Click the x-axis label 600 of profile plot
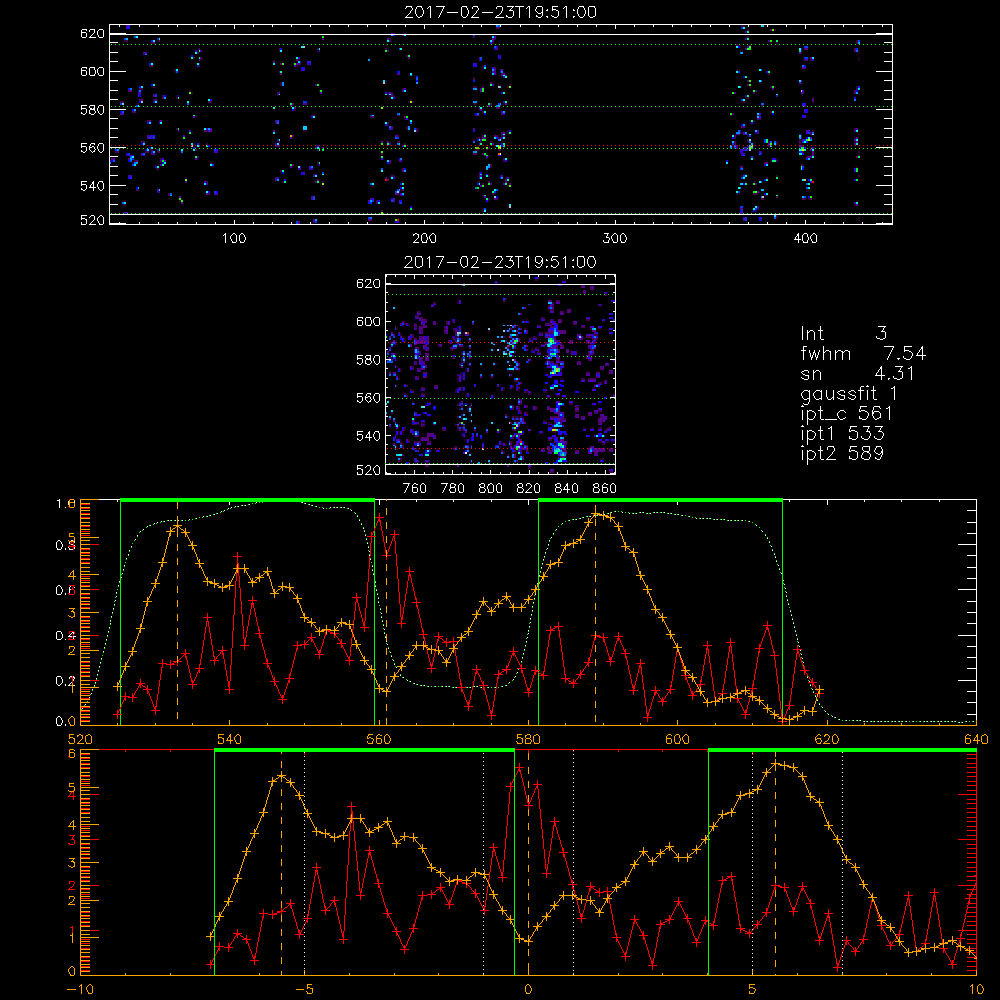Screen dimensions: 1000x1000 tap(677, 740)
